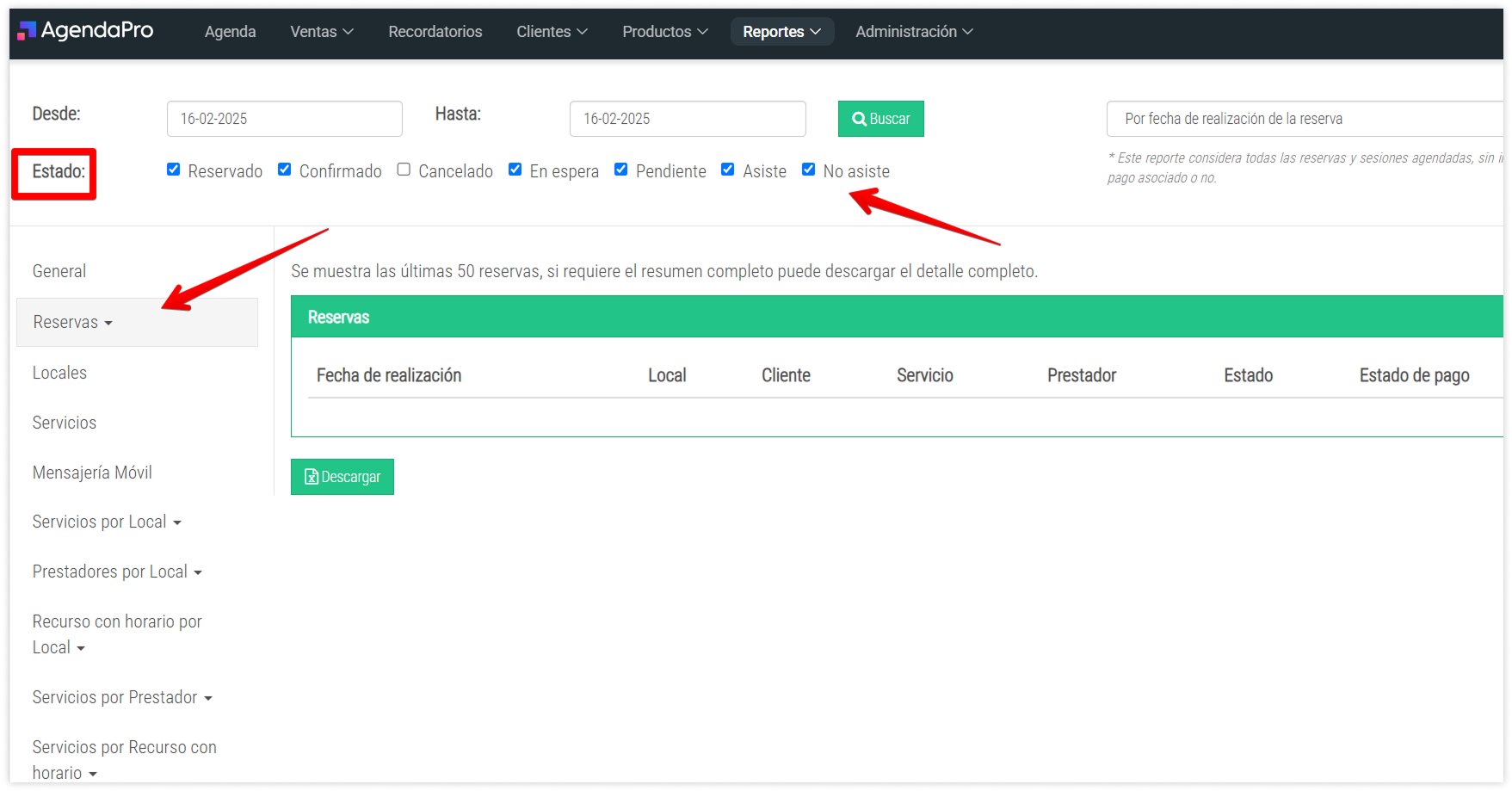Select Locales in the reports sidebar
The image size is (1512, 791).
[59, 373]
